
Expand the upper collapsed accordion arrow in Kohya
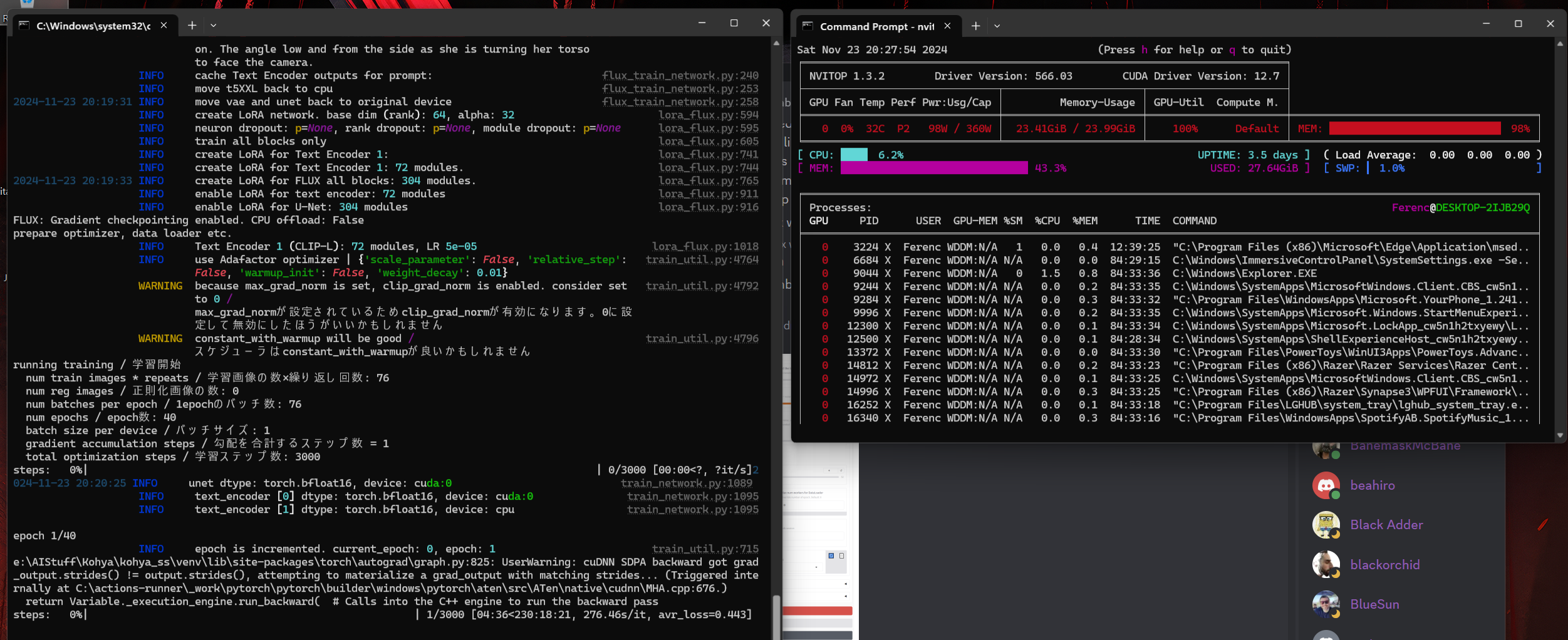pyautogui.click(x=846, y=584)
